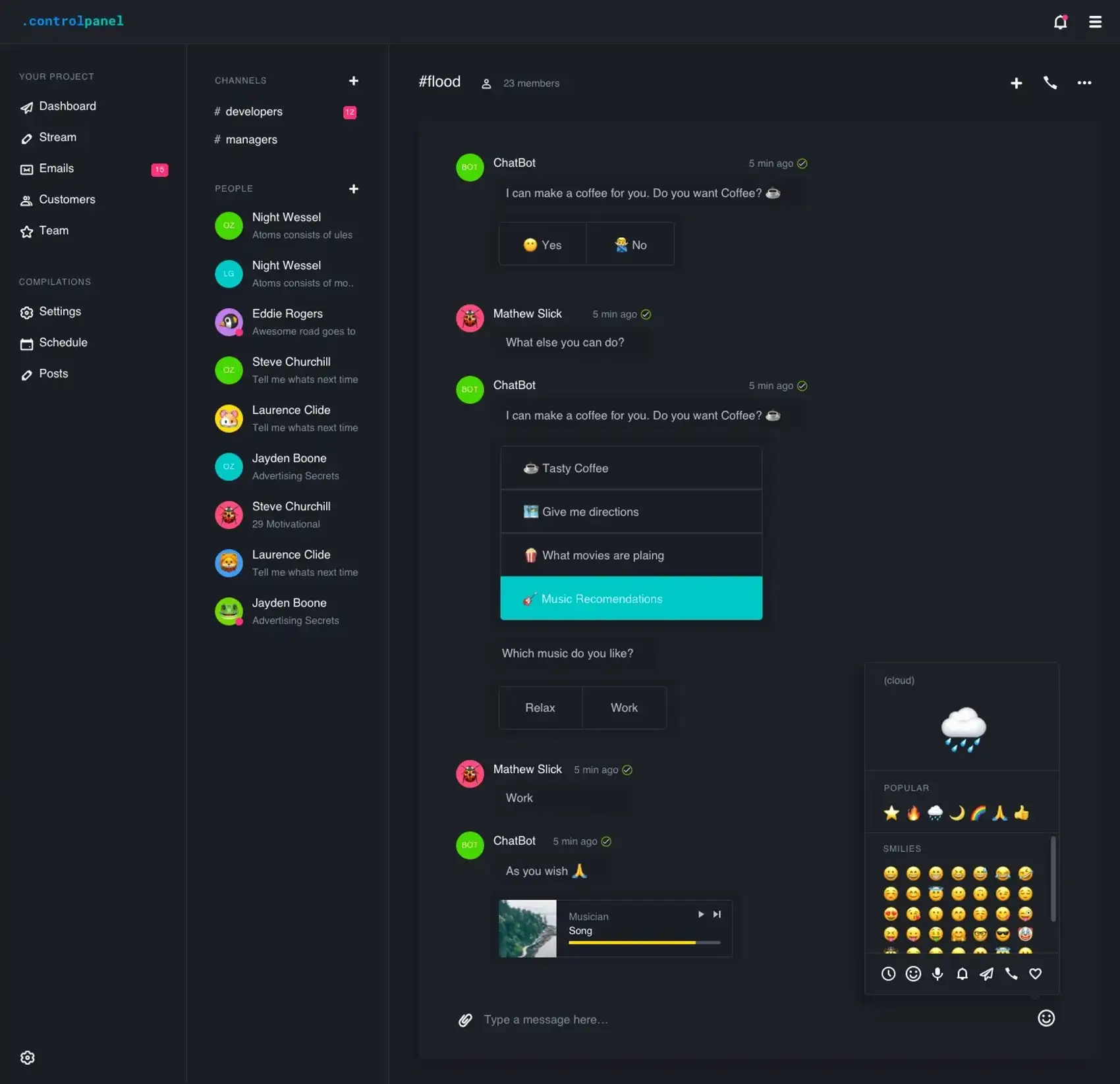Image resolution: width=1120 pixels, height=1084 pixels.
Task: Select the heart category in emoji panel
Action: point(1035,973)
